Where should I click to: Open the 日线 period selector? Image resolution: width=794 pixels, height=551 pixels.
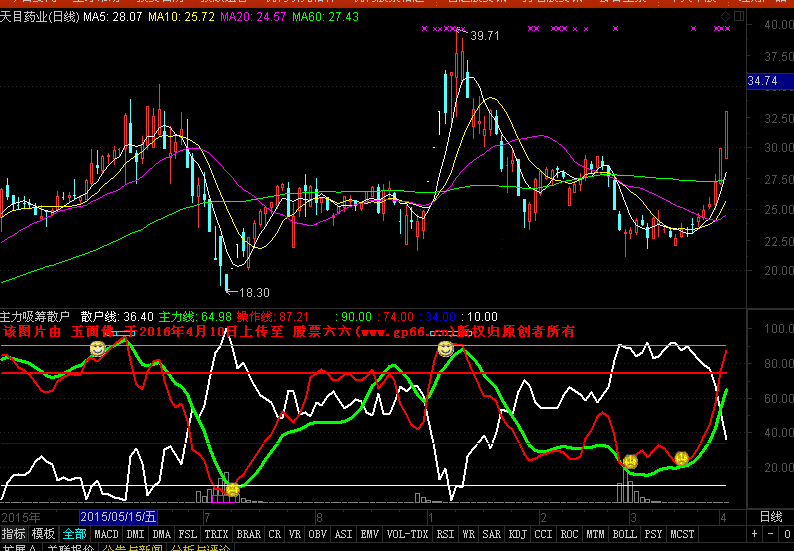(x=770, y=517)
